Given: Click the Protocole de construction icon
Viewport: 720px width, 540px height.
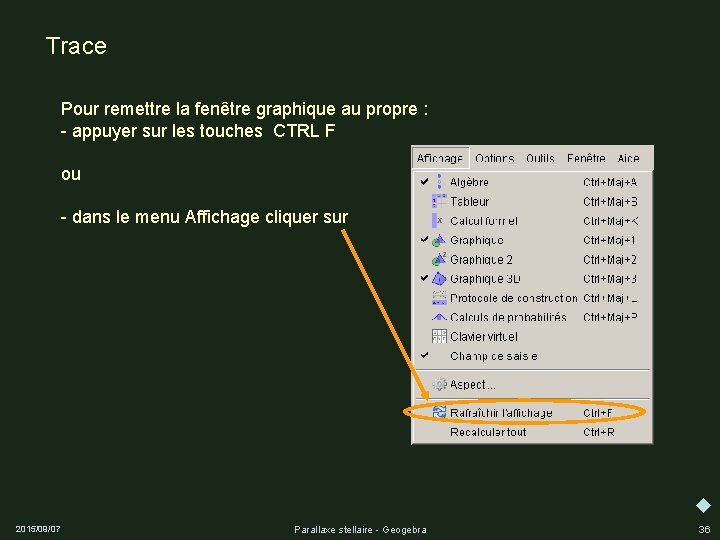Looking at the screenshot, I should click(x=439, y=298).
